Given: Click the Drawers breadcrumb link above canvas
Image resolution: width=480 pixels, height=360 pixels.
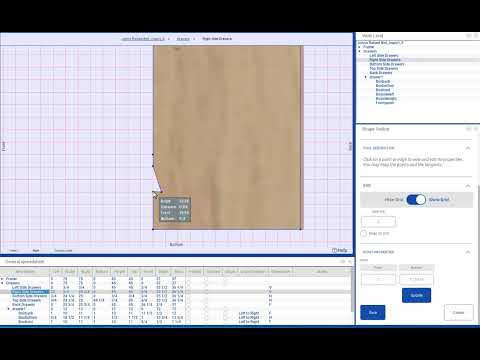Looking at the screenshot, I should pos(183,39).
